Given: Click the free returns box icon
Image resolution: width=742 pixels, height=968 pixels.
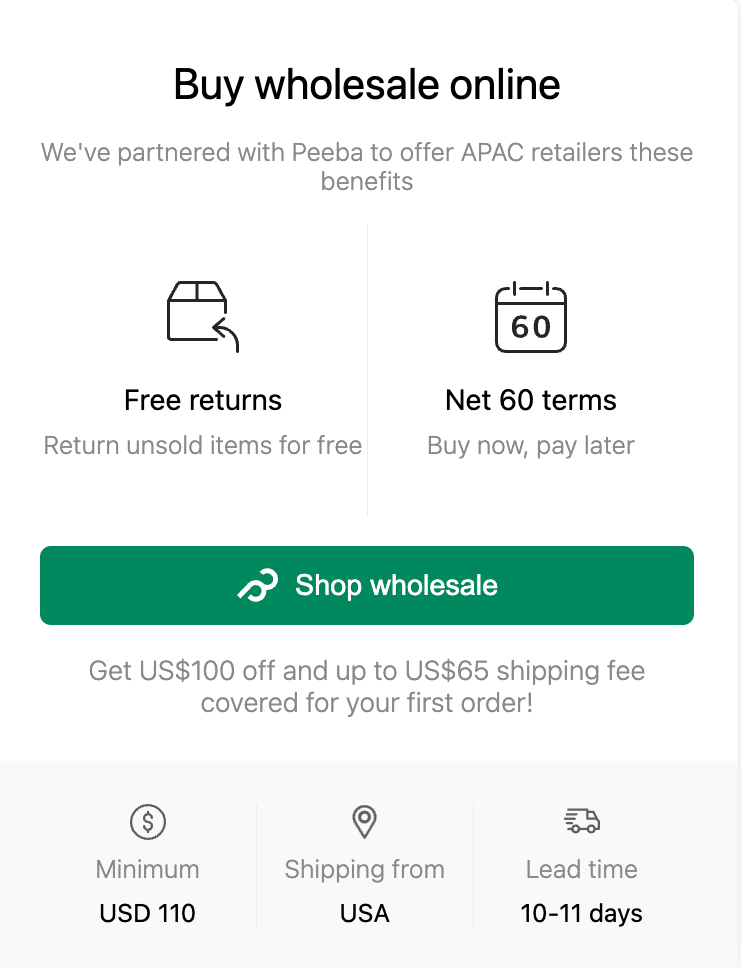Looking at the screenshot, I should (x=202, y=317).
